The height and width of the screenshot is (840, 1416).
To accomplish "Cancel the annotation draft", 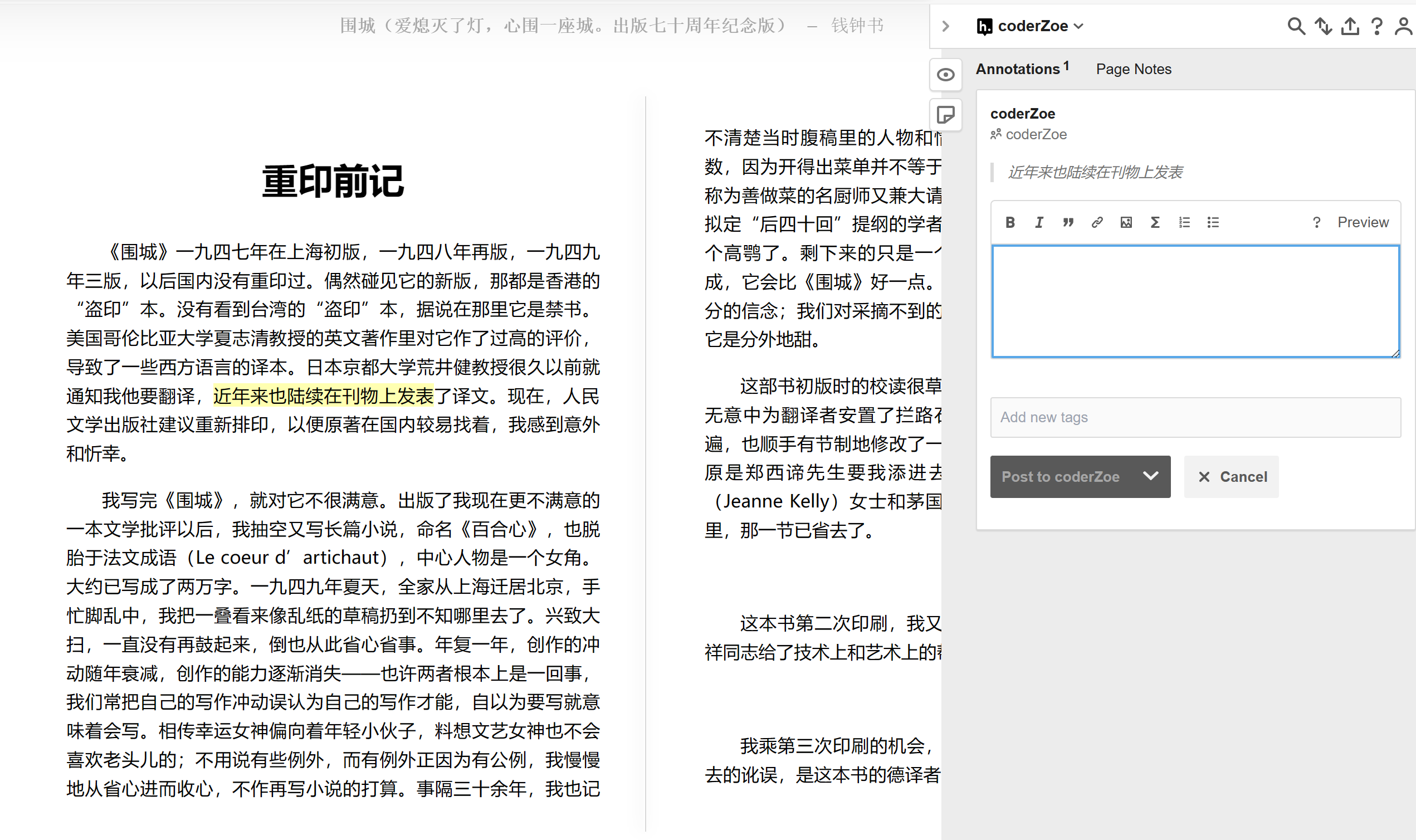I will tap(1232, 476).
